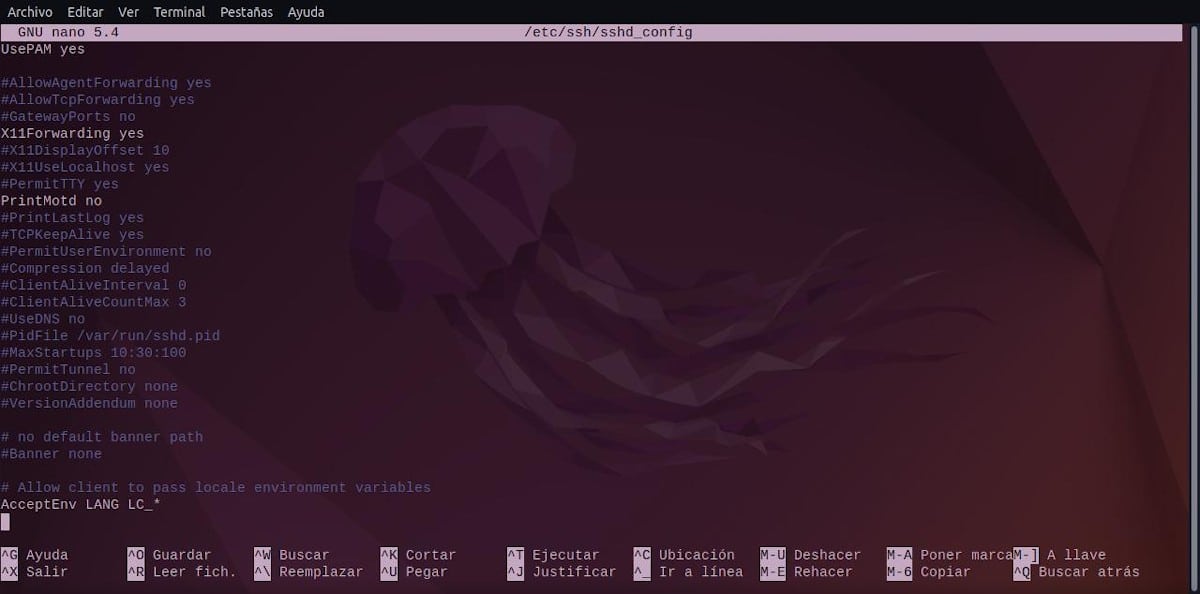Open the Archivo menu
Viewport: 1200px width, 594px height.
29,12
